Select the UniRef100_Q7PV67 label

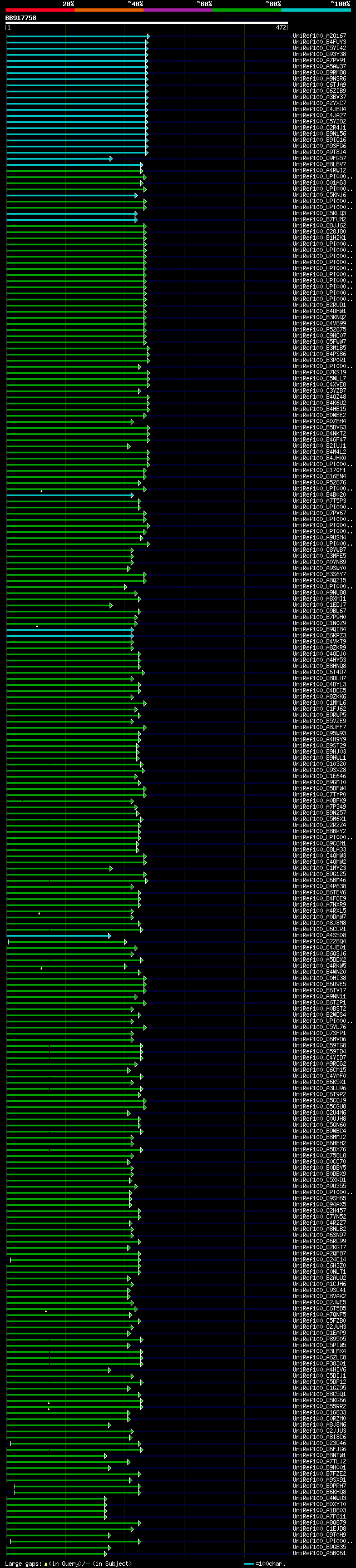319,513
